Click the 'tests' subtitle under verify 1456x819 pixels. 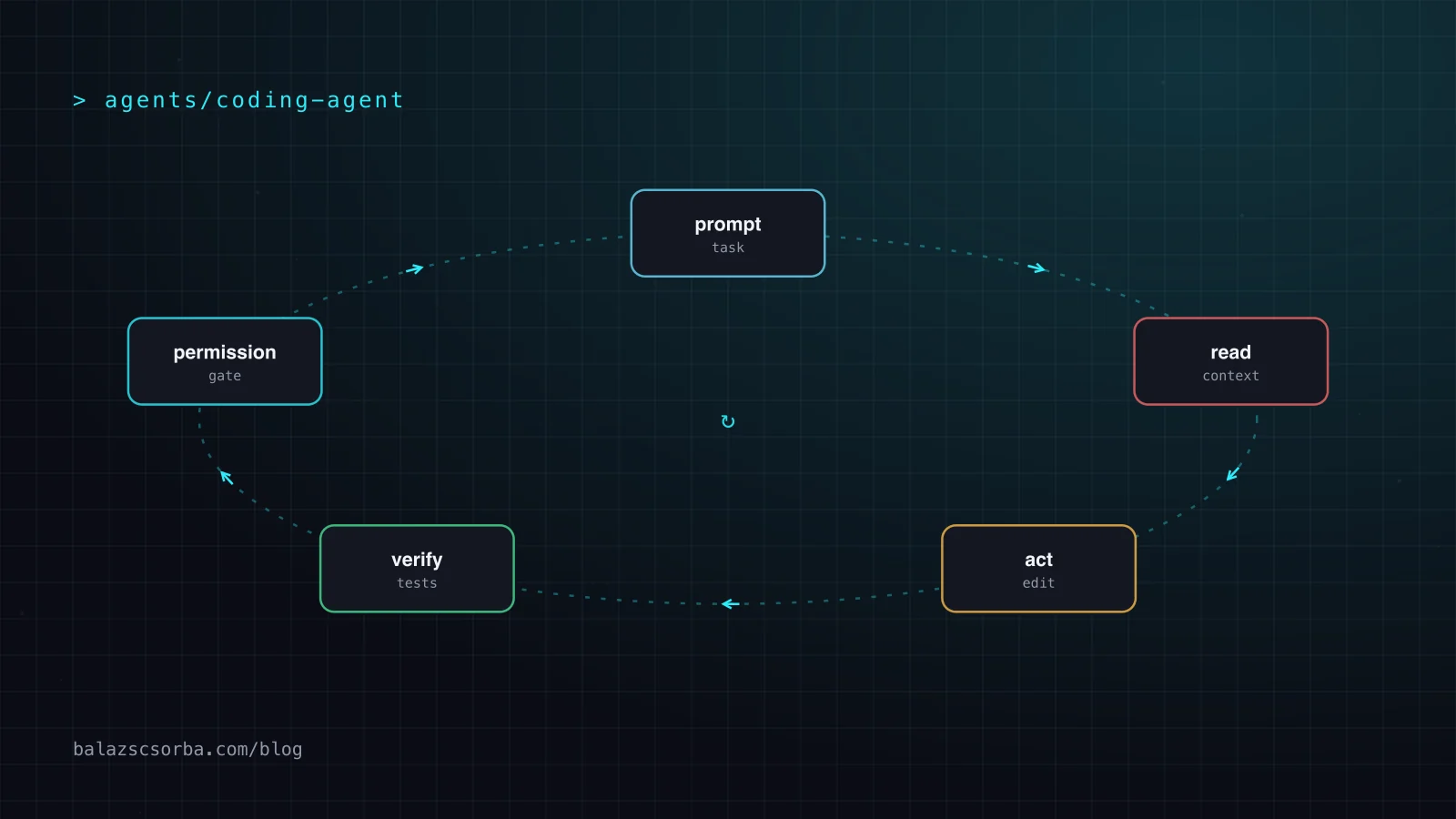coord(417,583)
